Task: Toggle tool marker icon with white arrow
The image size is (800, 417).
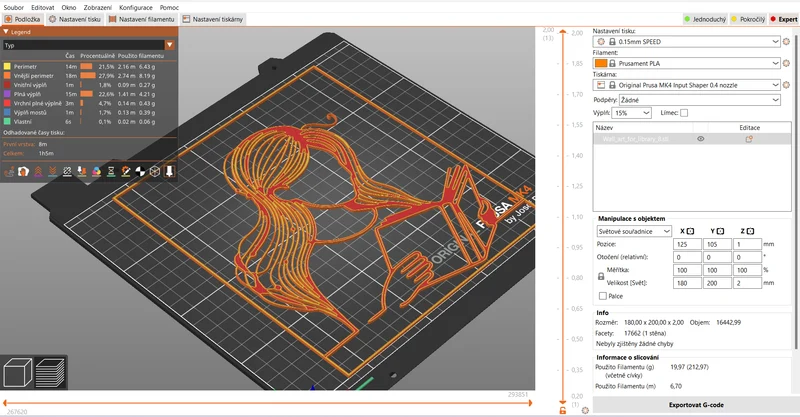Action: [169, 171]
